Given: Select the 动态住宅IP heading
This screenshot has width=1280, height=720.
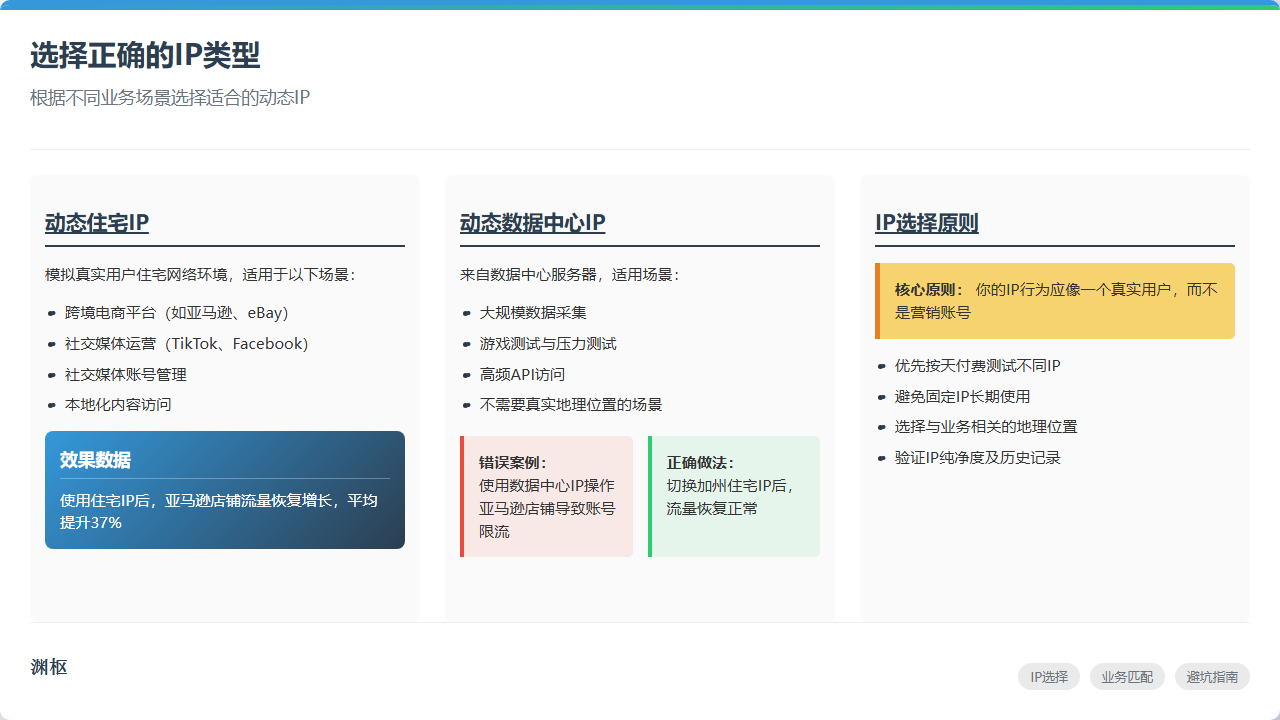Looking at the screenshot, I should click(97, 223).
